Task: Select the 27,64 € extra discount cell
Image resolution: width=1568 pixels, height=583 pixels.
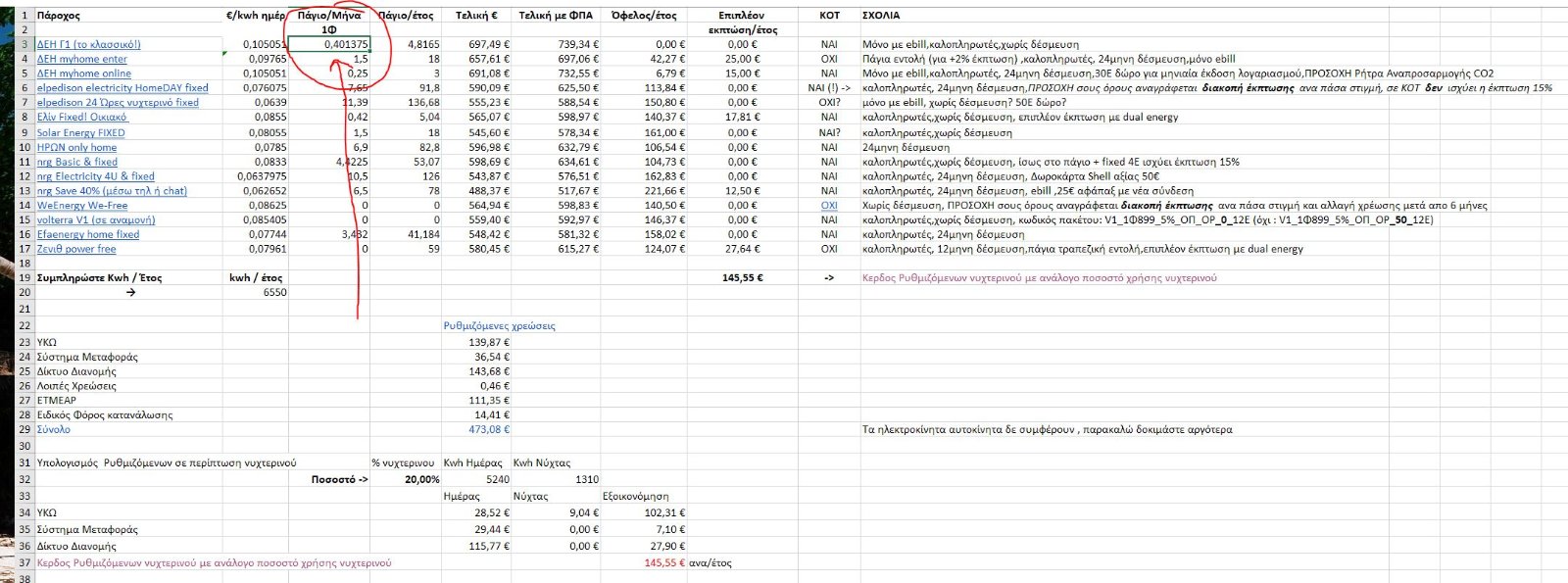Action: point(743,250)
